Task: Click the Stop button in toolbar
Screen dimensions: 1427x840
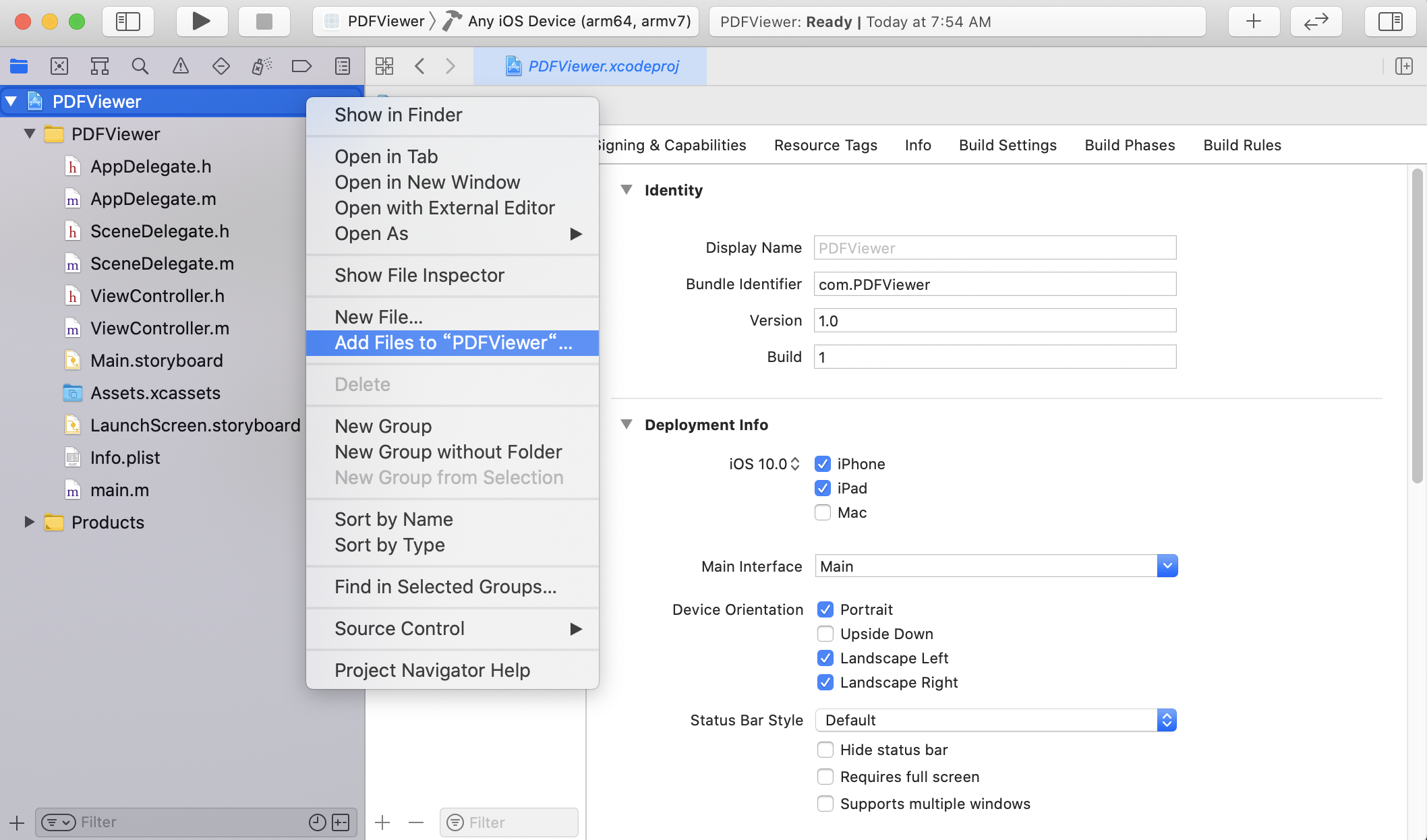Action: coord(264,22)
